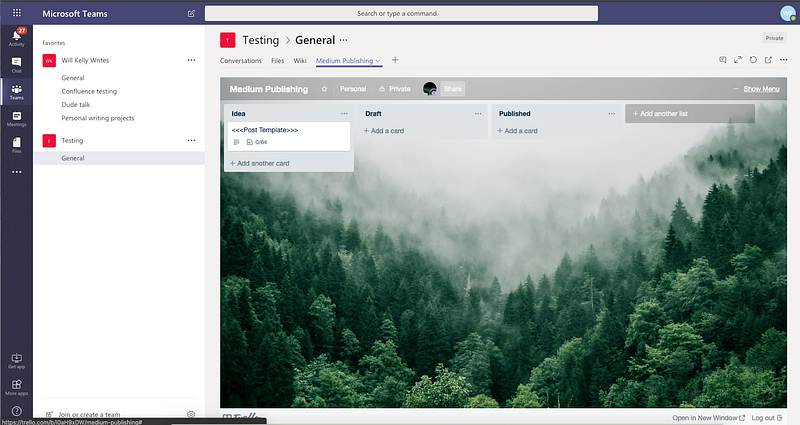Open Medium Publishing tab dropdown arrow

(378, 61)
